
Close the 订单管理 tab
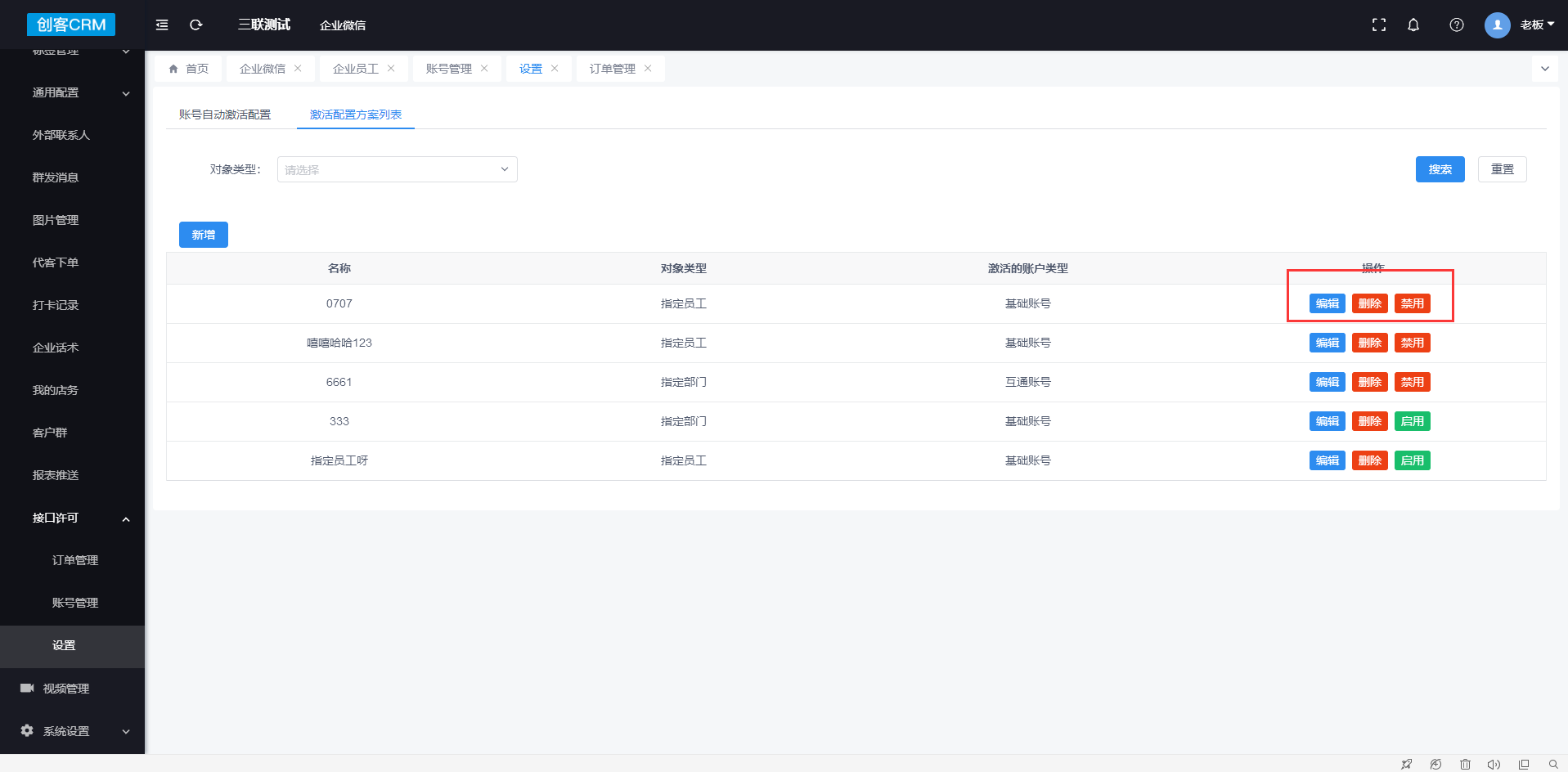pyautogui.click(x=648, y=68)
